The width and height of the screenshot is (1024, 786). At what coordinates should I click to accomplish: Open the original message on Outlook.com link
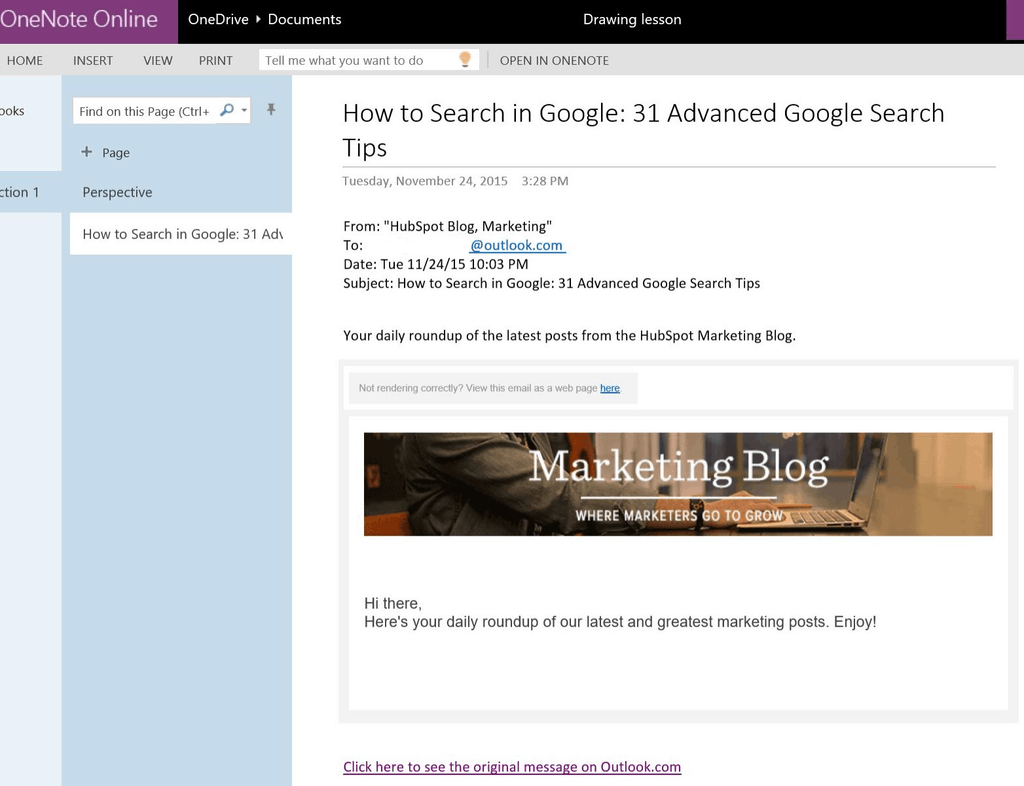pos(512,767)
